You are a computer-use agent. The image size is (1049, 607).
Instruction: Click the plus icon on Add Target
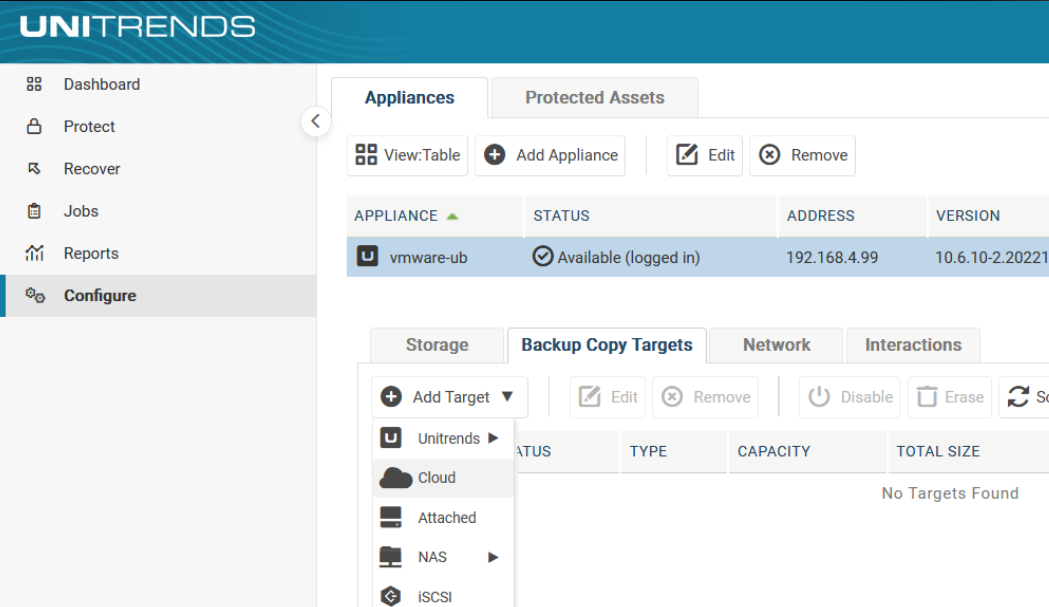(391, 397)
